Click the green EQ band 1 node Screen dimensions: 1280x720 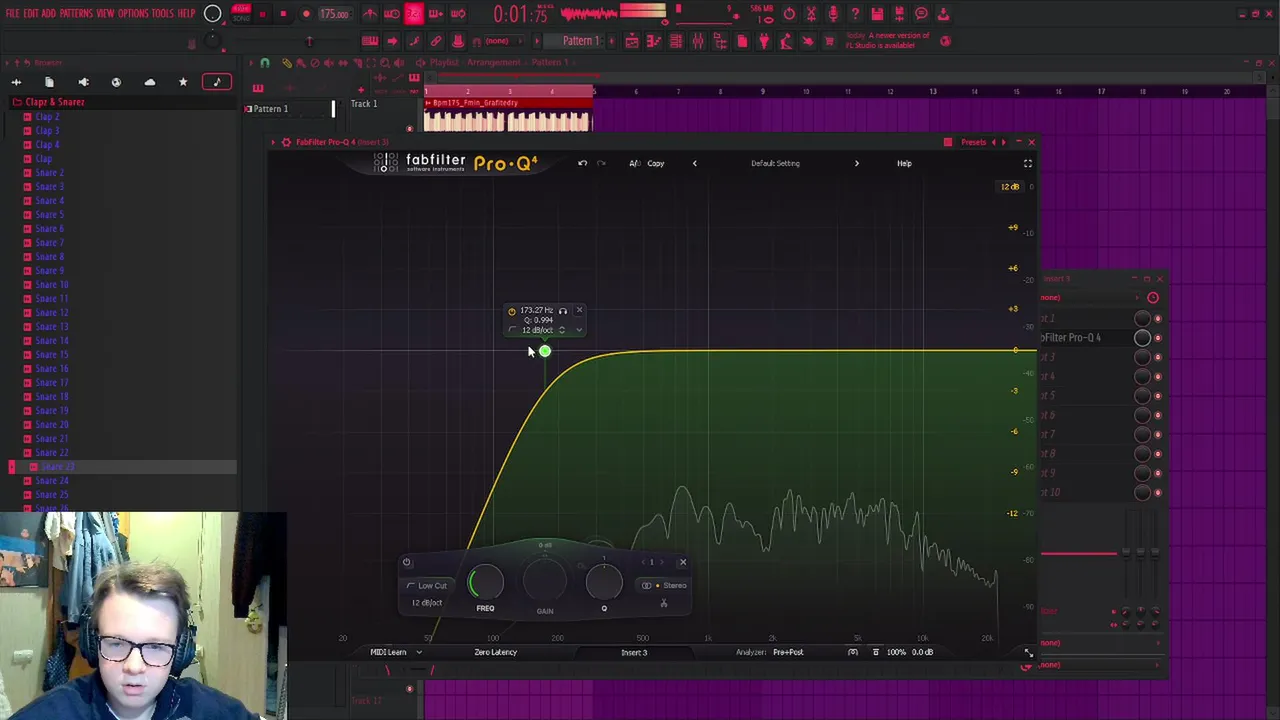click(x=545, y=351)
